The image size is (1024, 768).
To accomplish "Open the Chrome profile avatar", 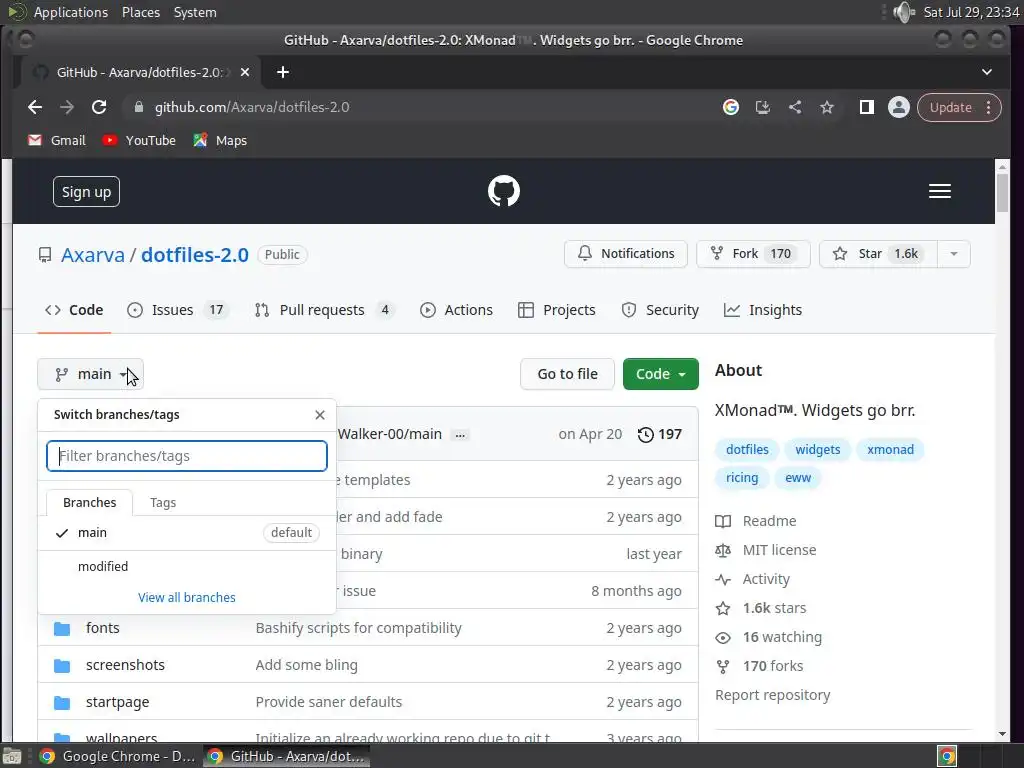I will click(899, 107).
